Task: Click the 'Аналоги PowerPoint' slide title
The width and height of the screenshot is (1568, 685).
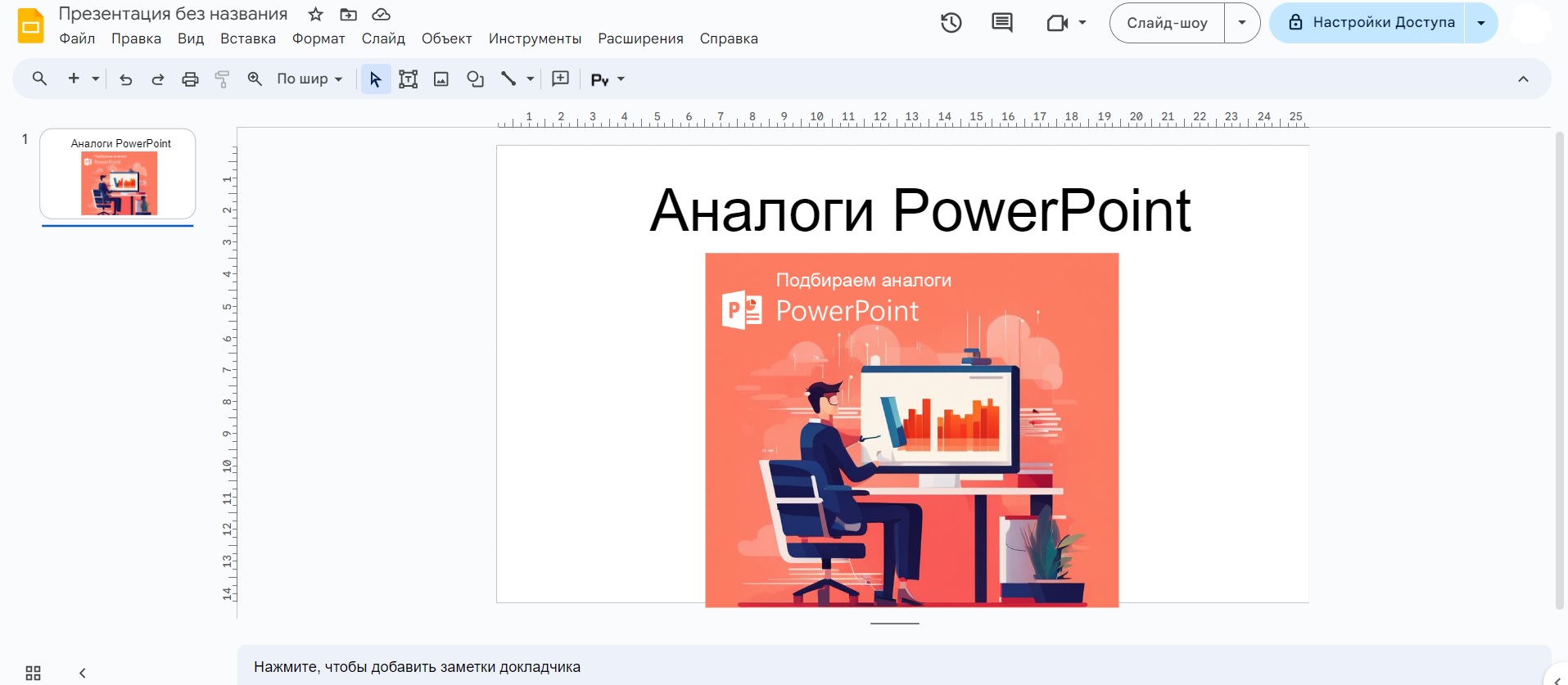Action: tap(920, 210)
